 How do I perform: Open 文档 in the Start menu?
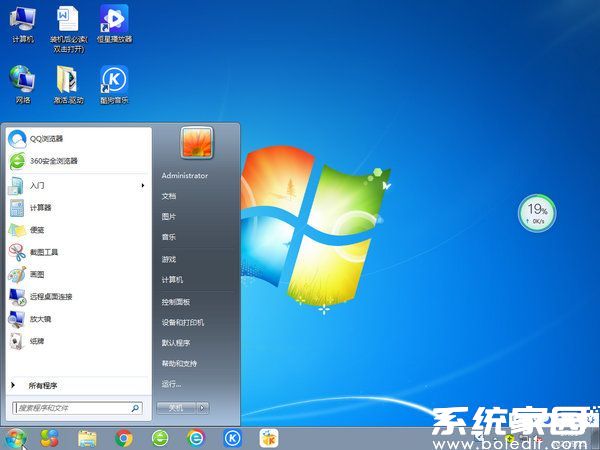click(169, 196)
